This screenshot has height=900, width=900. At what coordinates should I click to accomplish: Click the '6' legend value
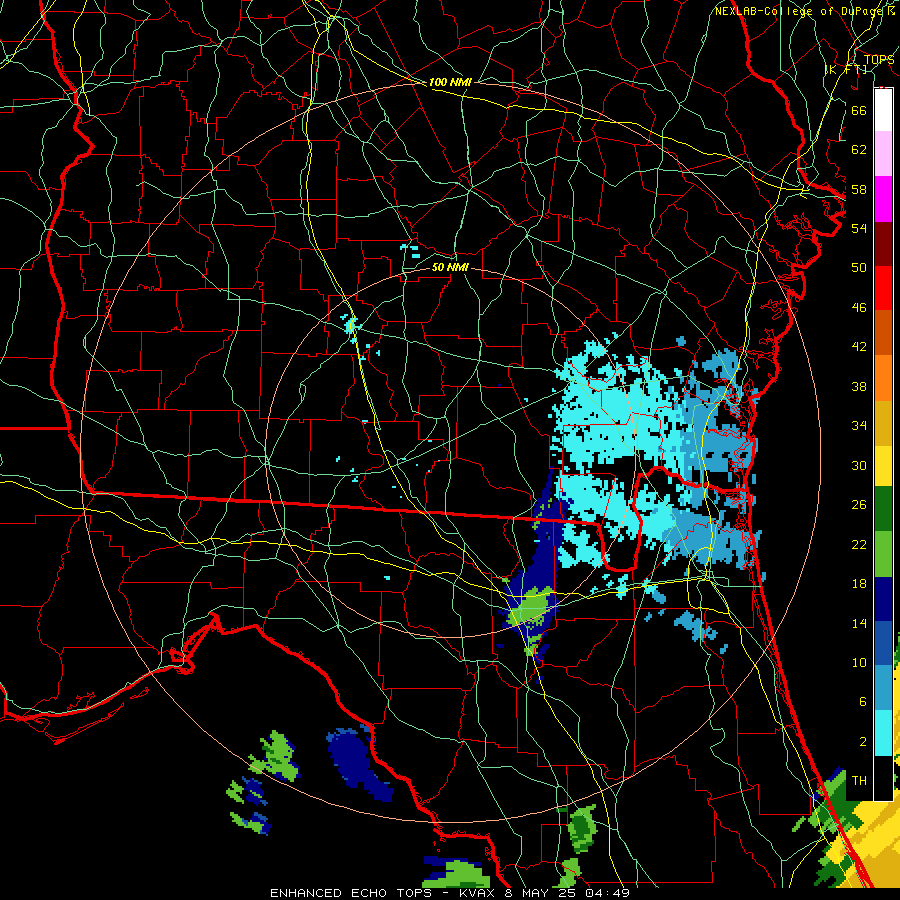click(x=862, y=701)
